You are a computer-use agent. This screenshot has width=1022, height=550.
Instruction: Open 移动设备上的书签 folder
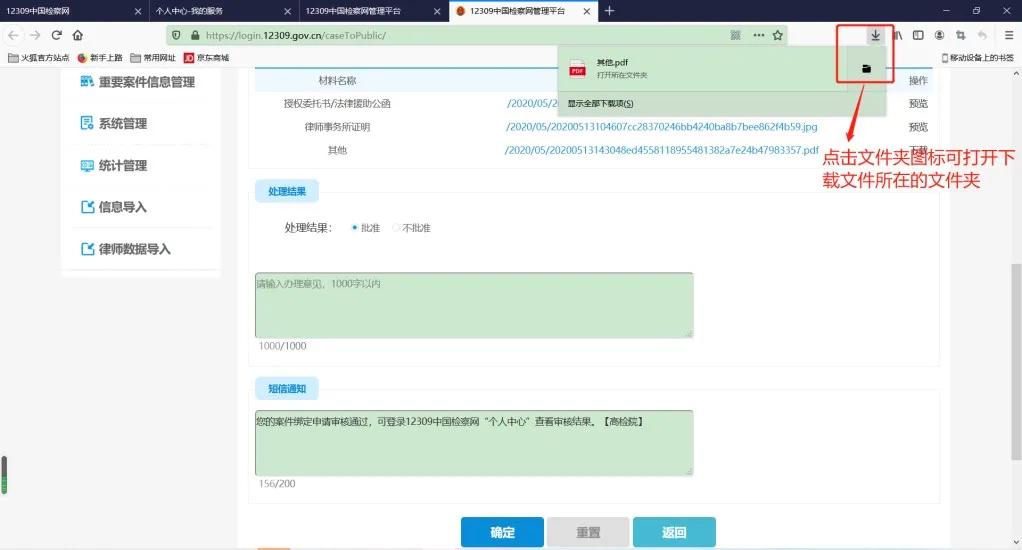[977, 58]
